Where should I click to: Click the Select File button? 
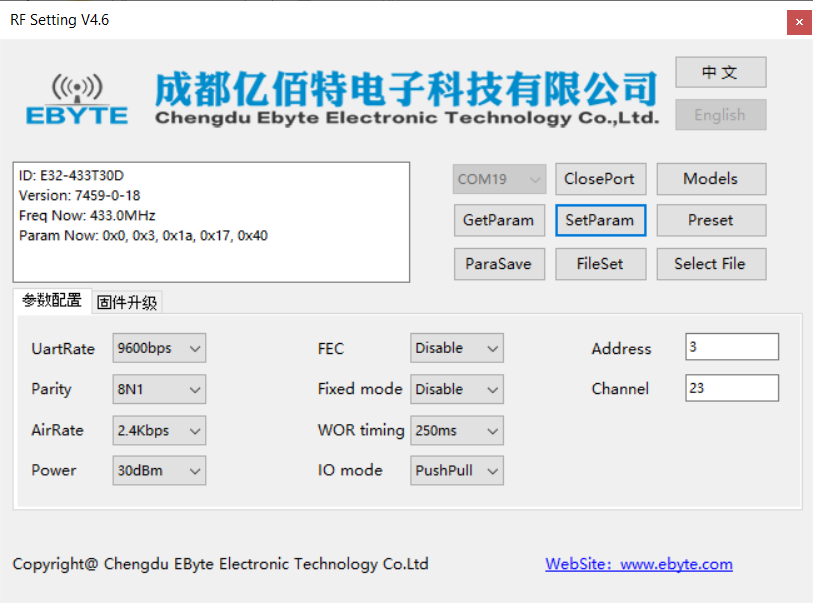711,264
